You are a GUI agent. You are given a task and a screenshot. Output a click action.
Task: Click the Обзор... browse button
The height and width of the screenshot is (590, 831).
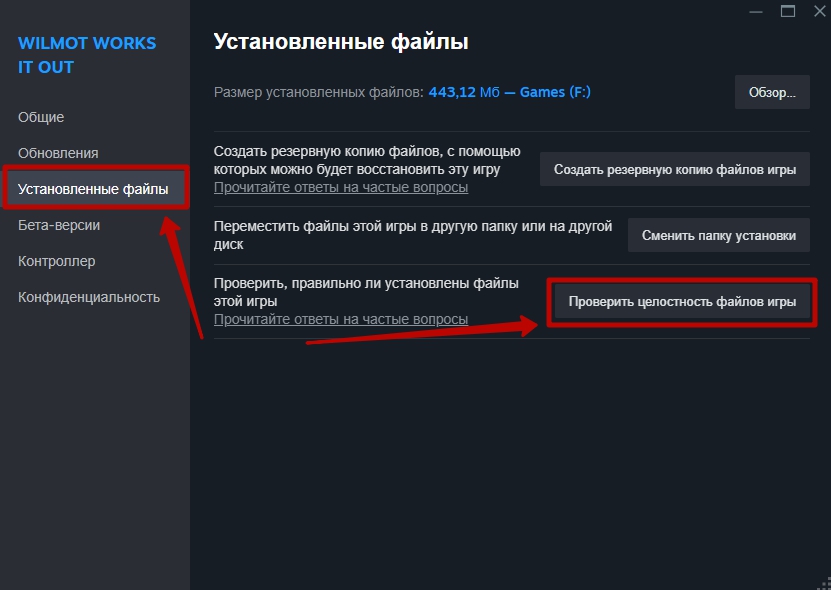tap(772, 92)
